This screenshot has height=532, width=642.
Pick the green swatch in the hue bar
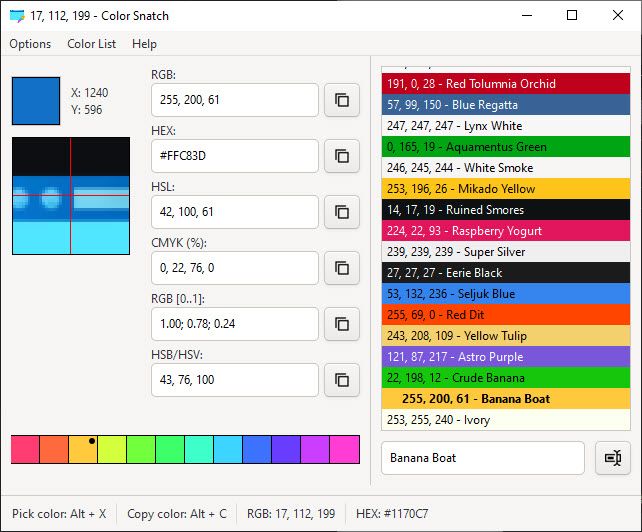(x=170, y=450)
